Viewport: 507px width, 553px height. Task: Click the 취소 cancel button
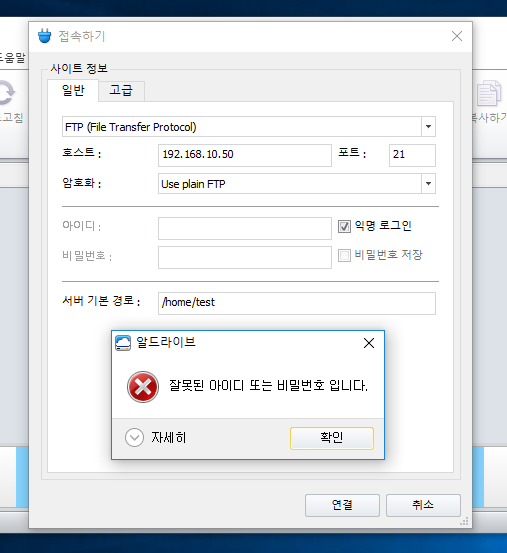(423, 505)
